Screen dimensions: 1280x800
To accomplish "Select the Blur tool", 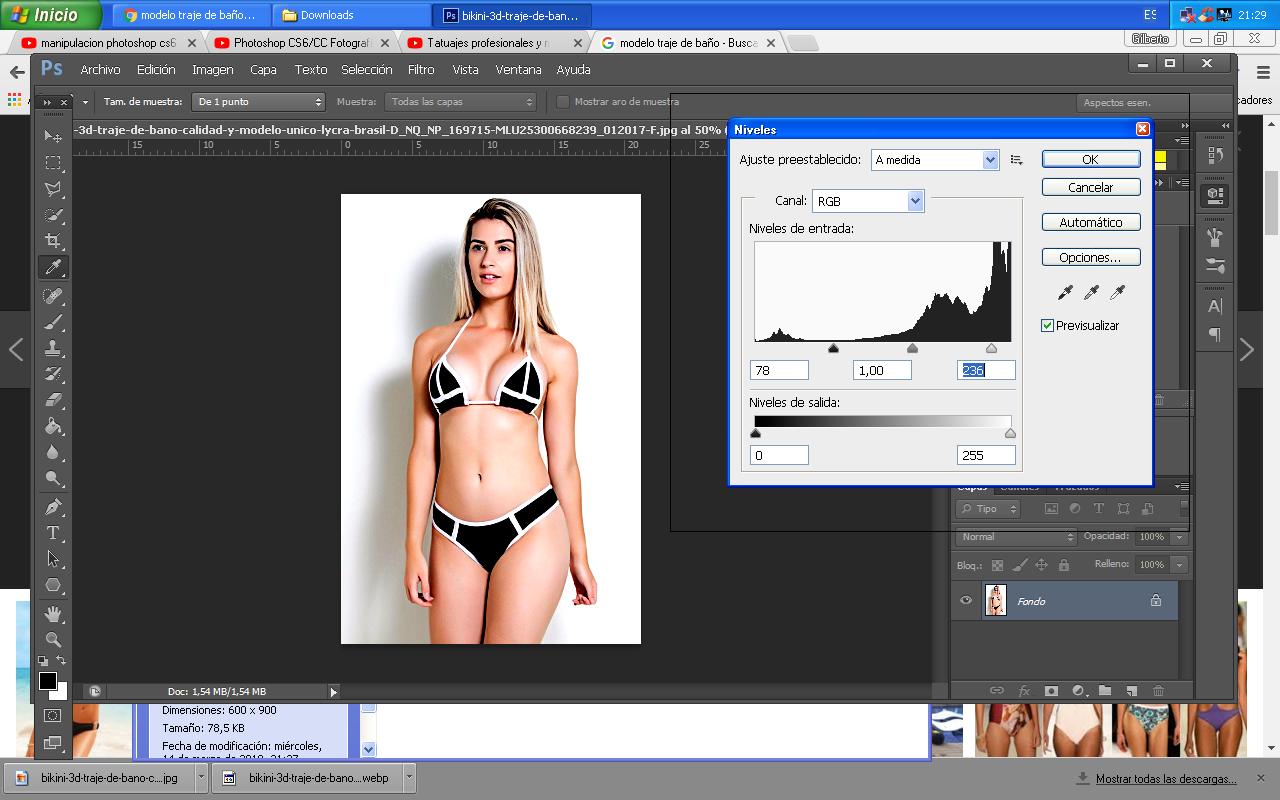I will pos(53,452).
